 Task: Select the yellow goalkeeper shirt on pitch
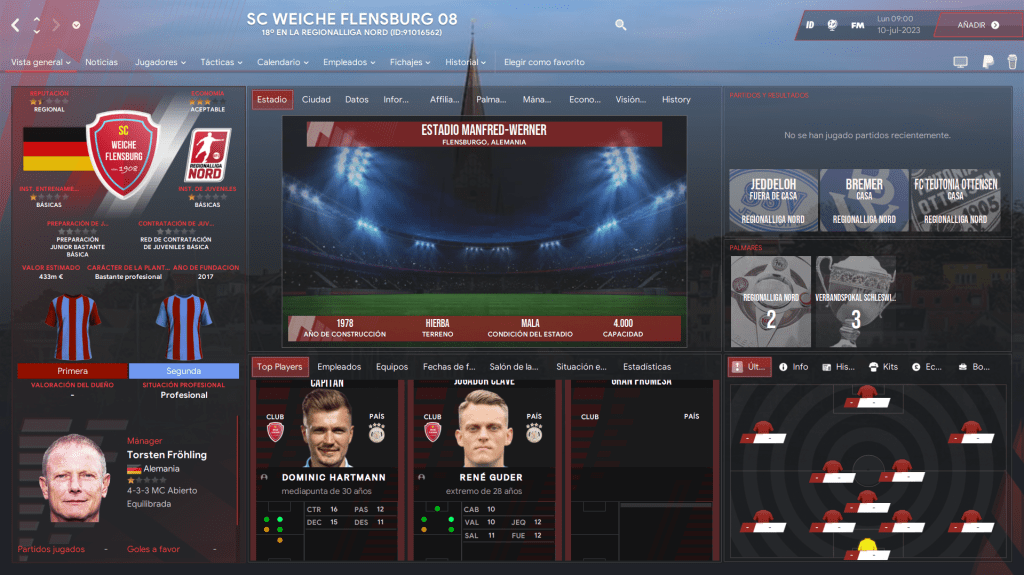867,544
